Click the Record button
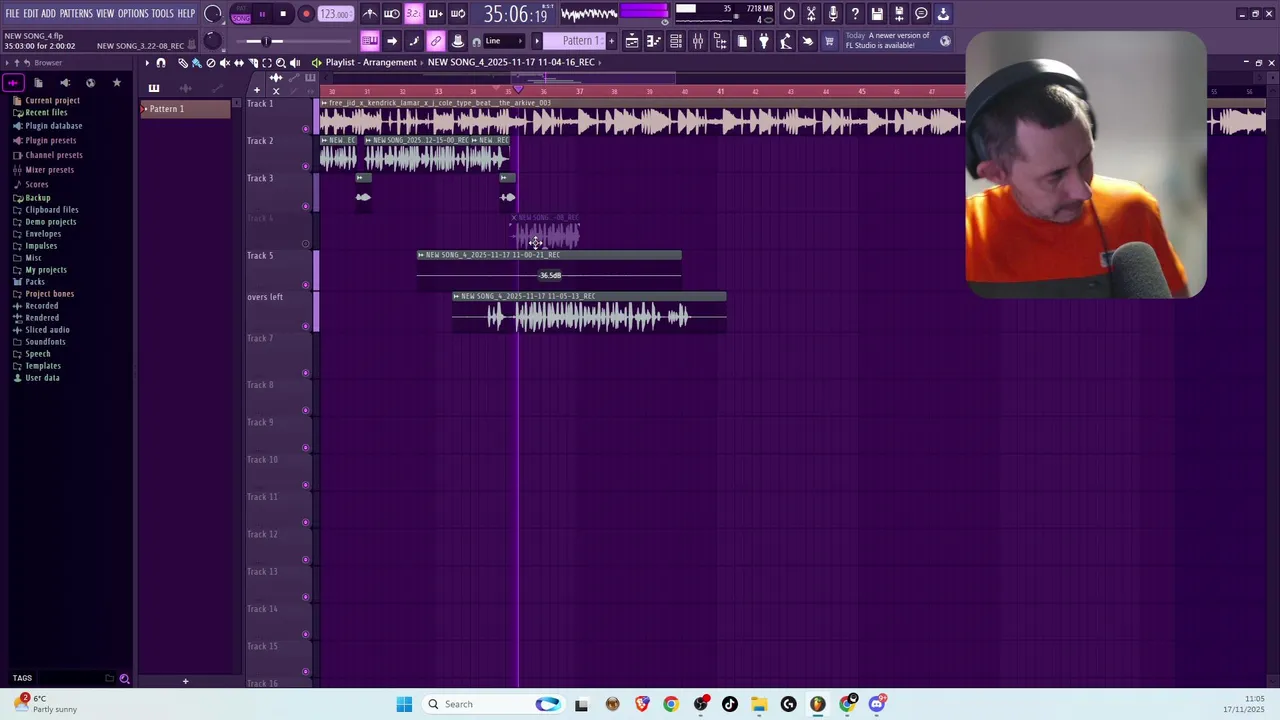1280x720 pixels. 306,14
